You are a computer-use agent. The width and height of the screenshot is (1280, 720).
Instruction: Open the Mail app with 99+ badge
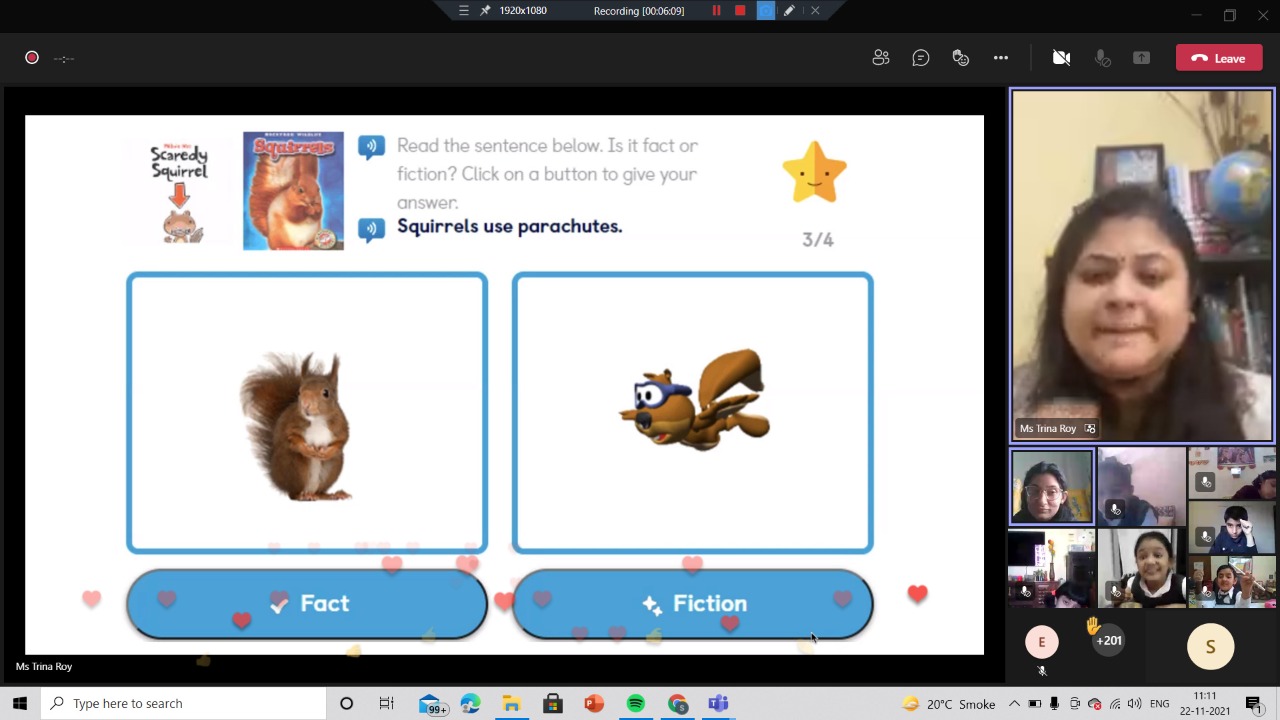tap(431, 704)
